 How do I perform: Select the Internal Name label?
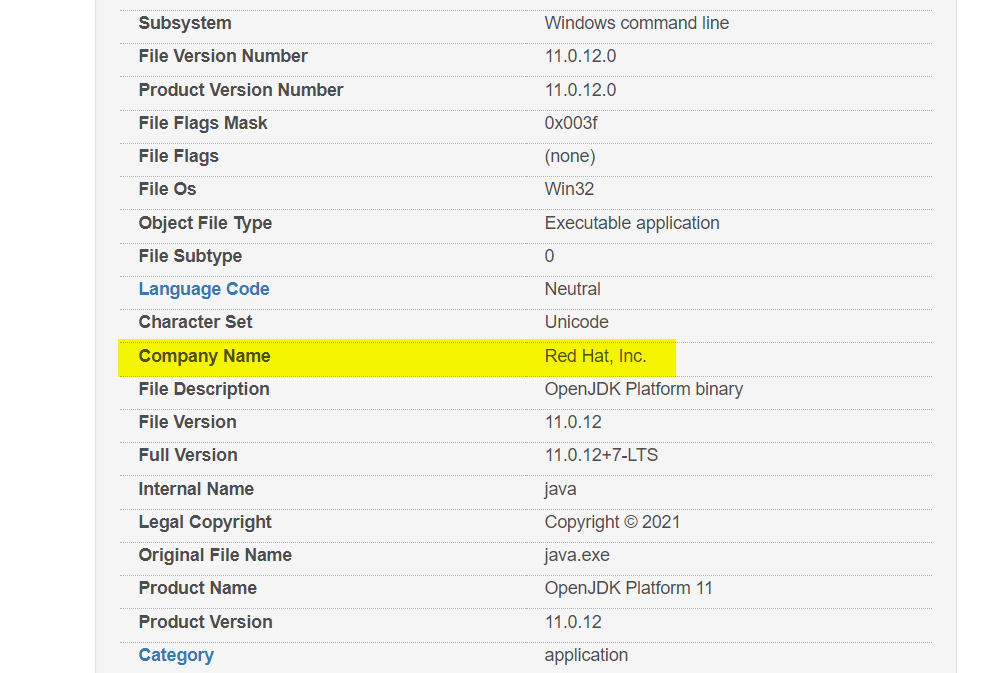(196, 489)
